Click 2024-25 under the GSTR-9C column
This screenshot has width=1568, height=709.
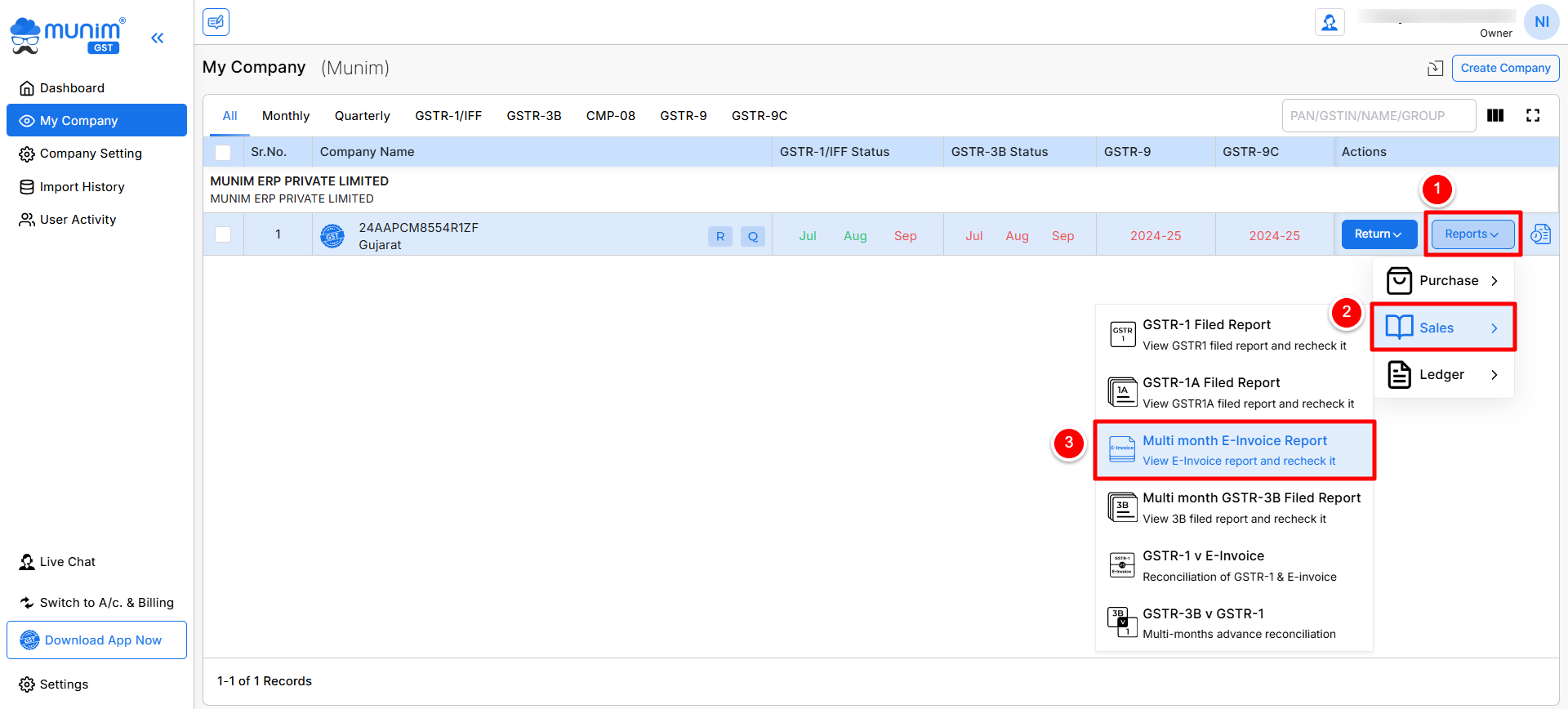[x=1274, y=236]
